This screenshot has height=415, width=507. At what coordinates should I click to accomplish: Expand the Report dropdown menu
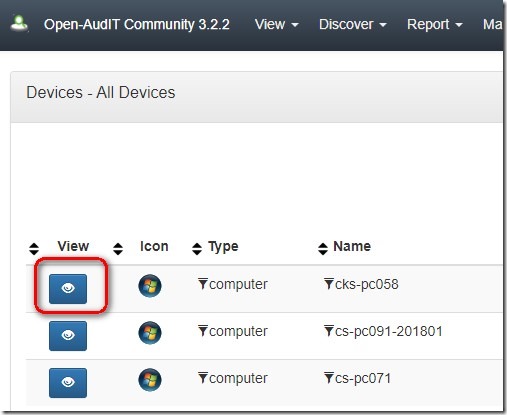435,24
